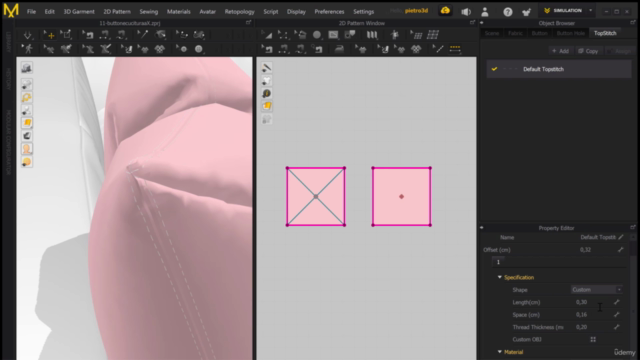
Task: Click the Copy topstitch button
Action: [588, 51]
